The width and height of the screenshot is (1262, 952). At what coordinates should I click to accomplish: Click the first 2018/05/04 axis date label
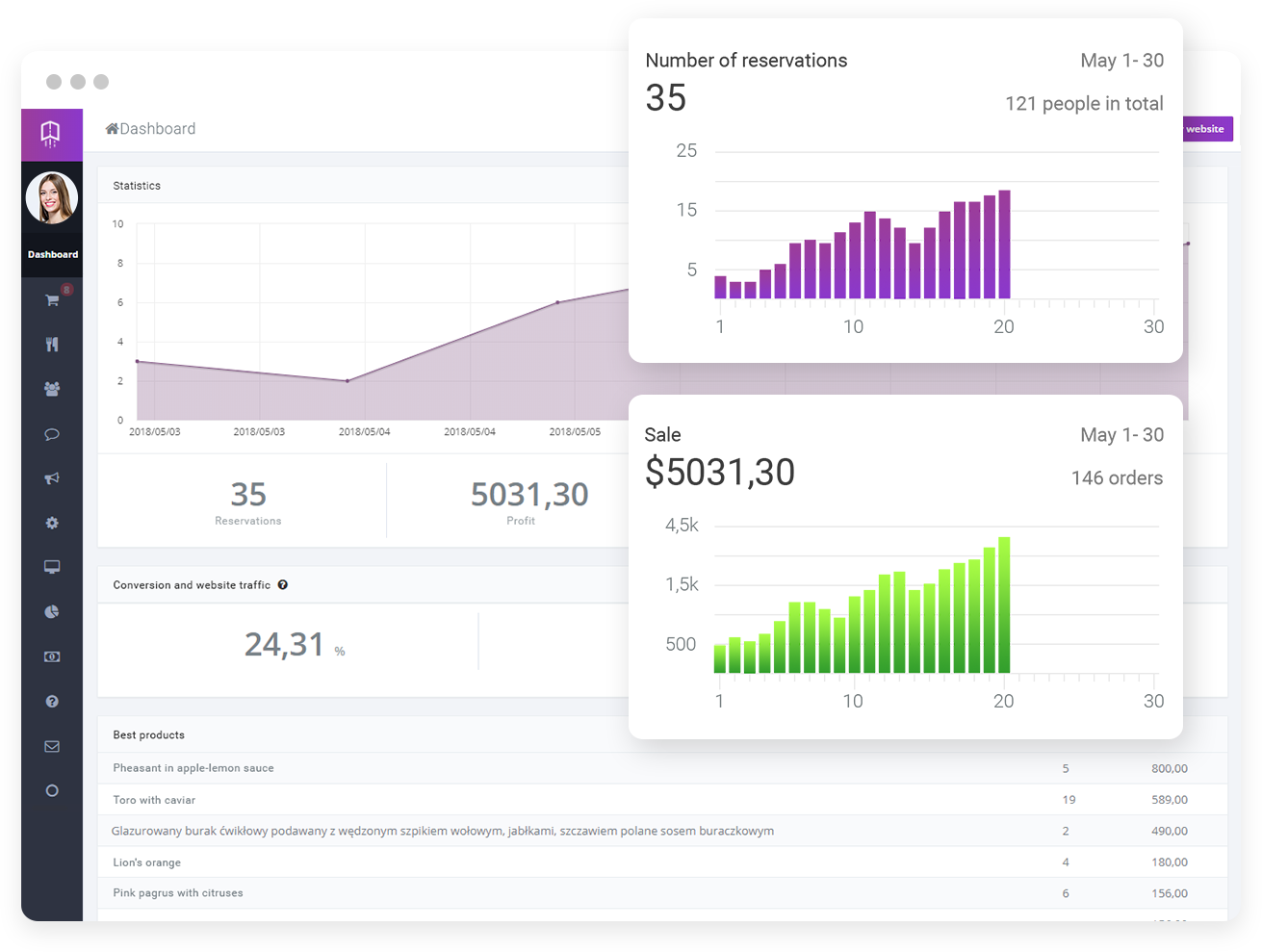tap(364, 432)
